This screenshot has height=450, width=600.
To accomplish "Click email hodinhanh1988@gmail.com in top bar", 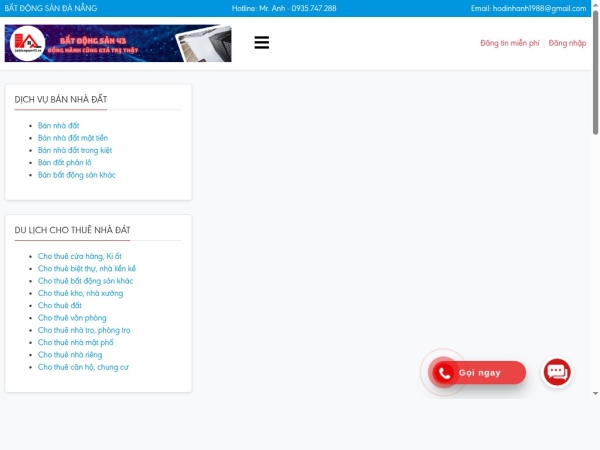I will click(x=528, y=8).
